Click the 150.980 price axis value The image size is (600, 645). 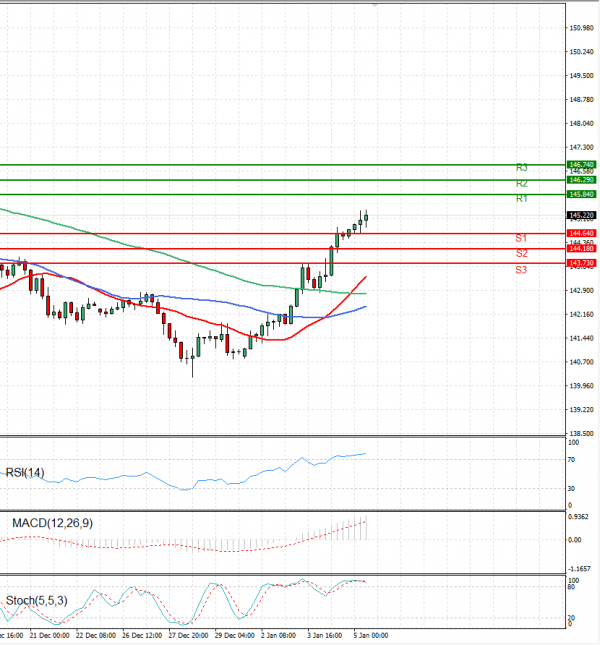[x=581, y=28]
